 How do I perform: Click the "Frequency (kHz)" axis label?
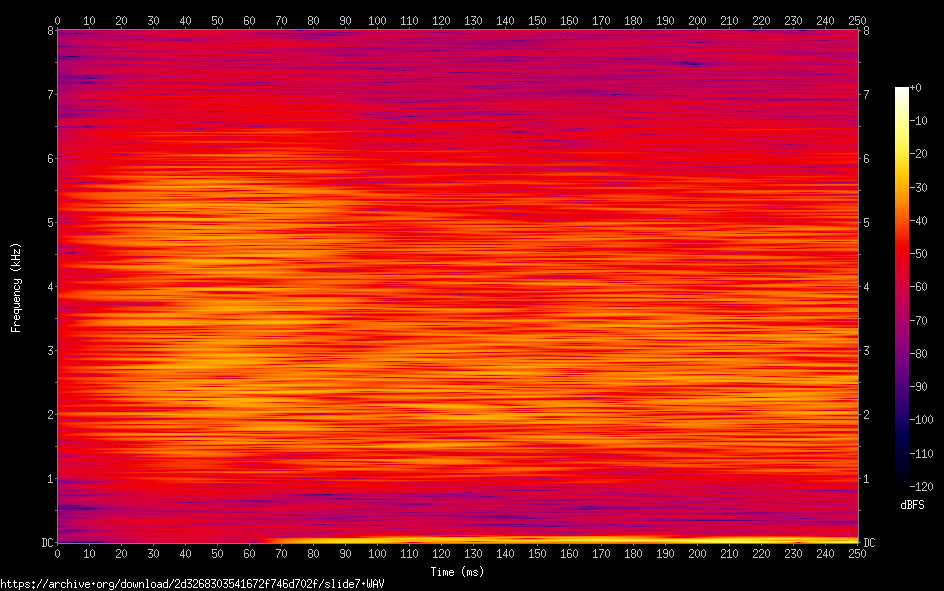click(x=16, y=287)
